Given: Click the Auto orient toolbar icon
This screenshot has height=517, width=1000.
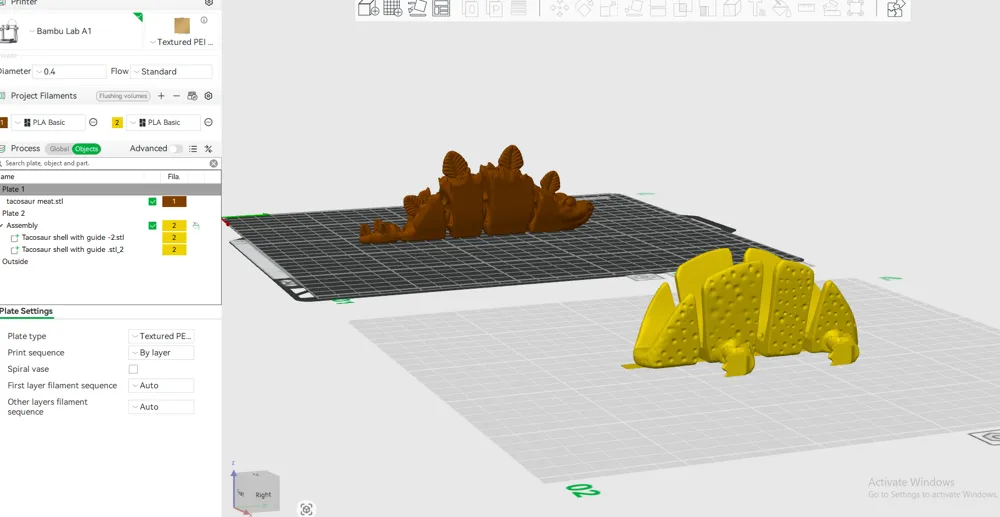Looking at the screenshot, I should [x=417, y=8].
